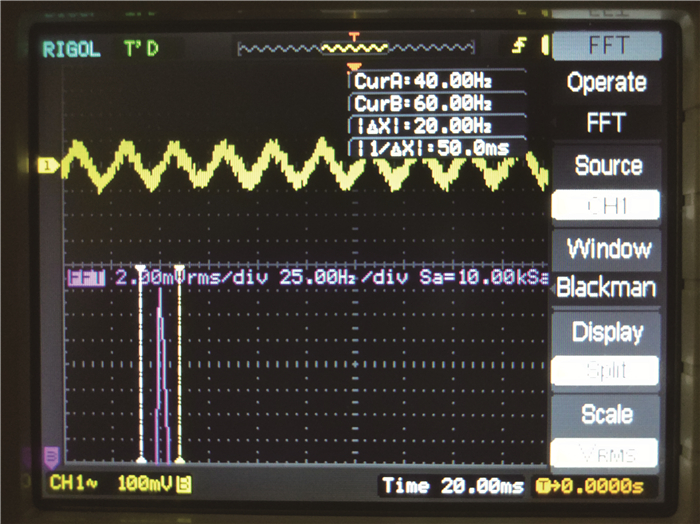The height and width of the screenshot is (524, 700).
Task: Click the bandwidth limit B icon
Action: pyautogui.click(x=185, y=485)
